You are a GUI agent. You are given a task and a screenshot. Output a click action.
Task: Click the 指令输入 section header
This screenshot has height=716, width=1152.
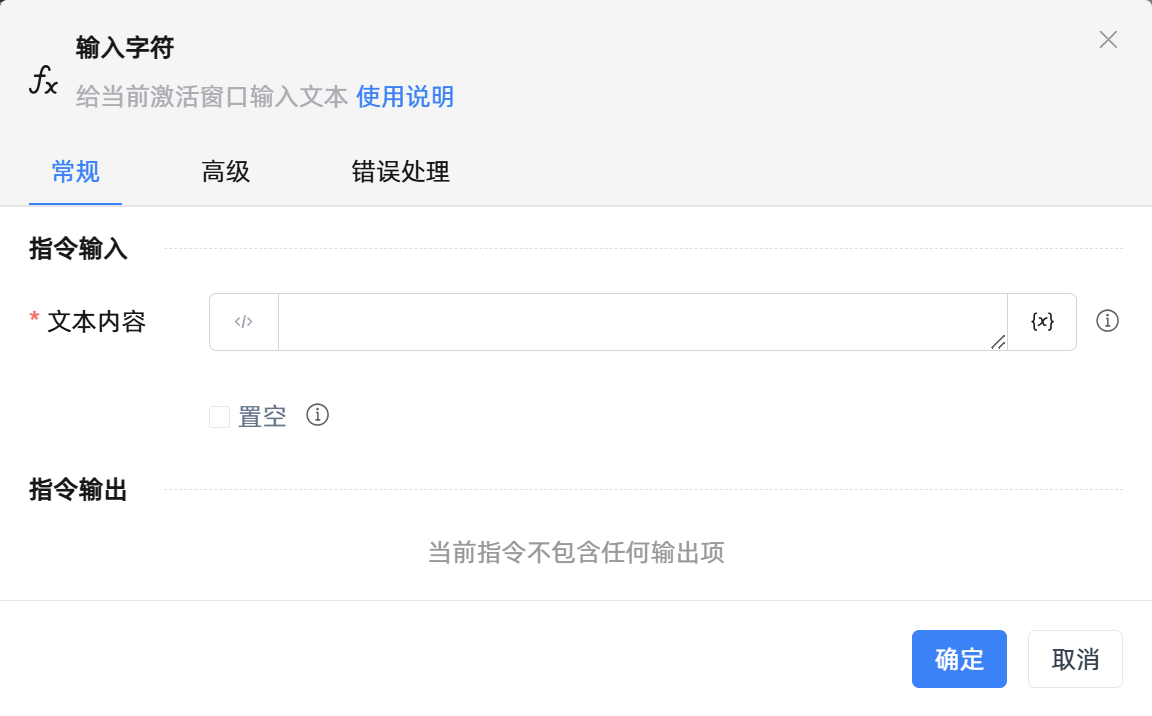point(78,249)
